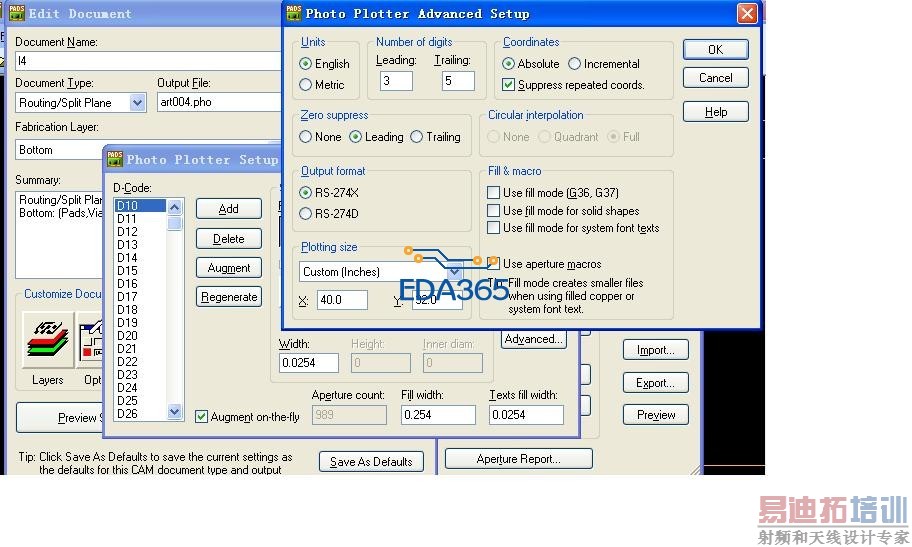Viewport: 912px width, 547px height.
Task: Select Metric units
Action: (x=305, y=84)
